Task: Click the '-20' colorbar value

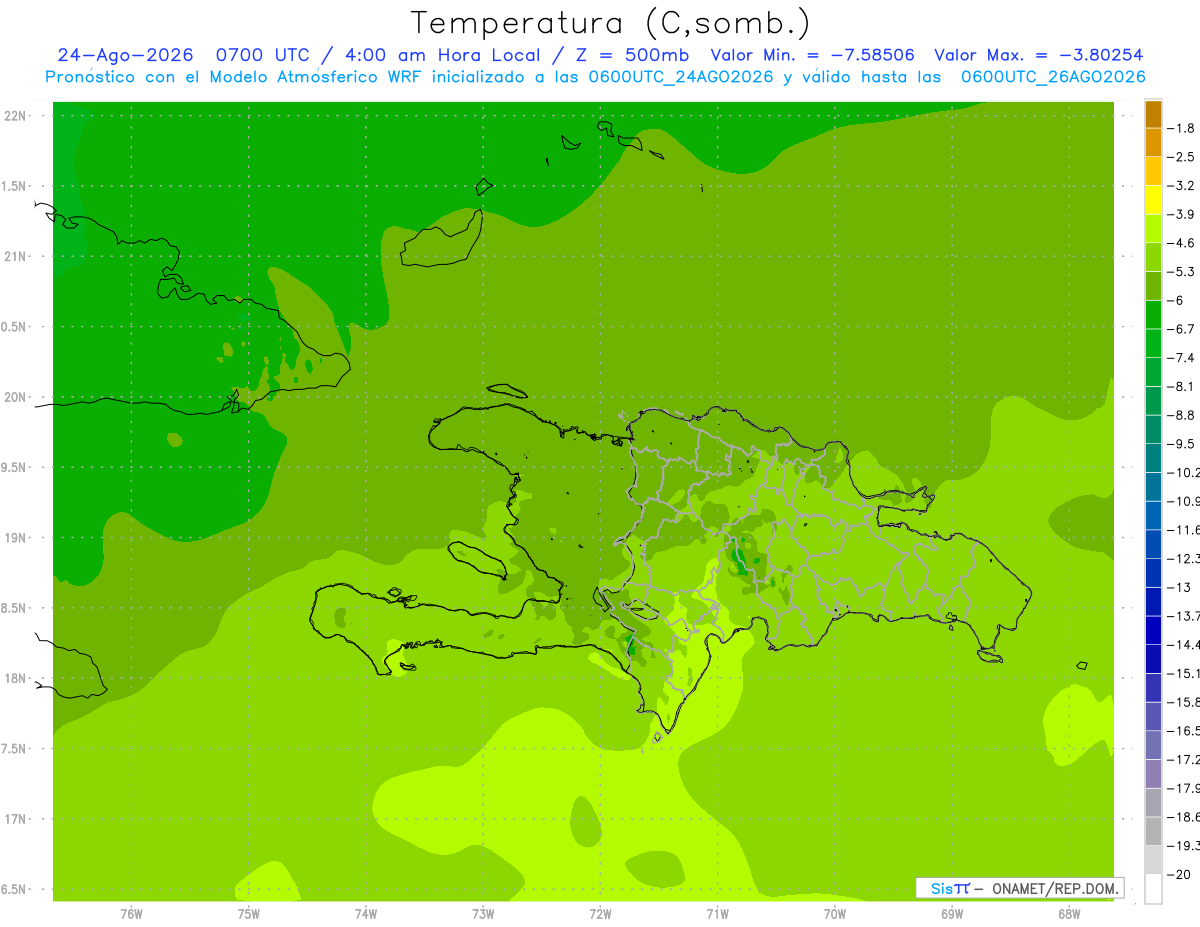Action: (1179, 874)
